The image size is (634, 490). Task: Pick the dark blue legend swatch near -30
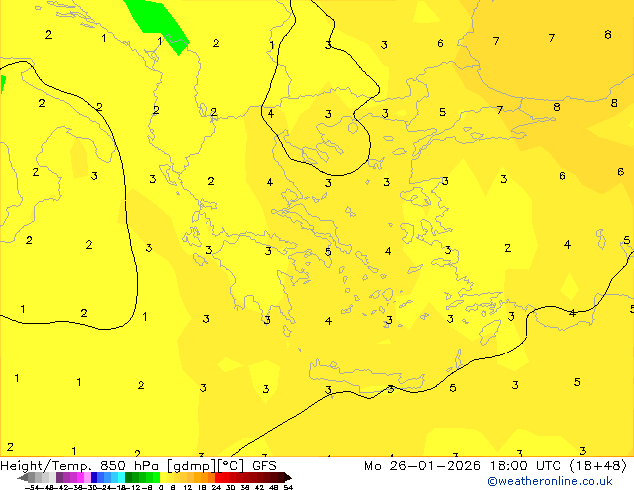(94, 477)
